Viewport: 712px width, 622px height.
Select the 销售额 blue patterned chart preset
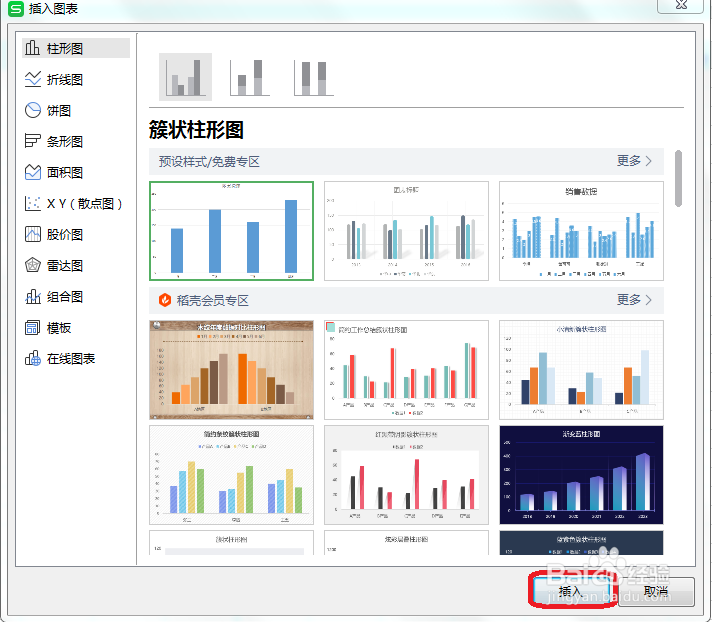pyautogui.click(x=581, y=231)
